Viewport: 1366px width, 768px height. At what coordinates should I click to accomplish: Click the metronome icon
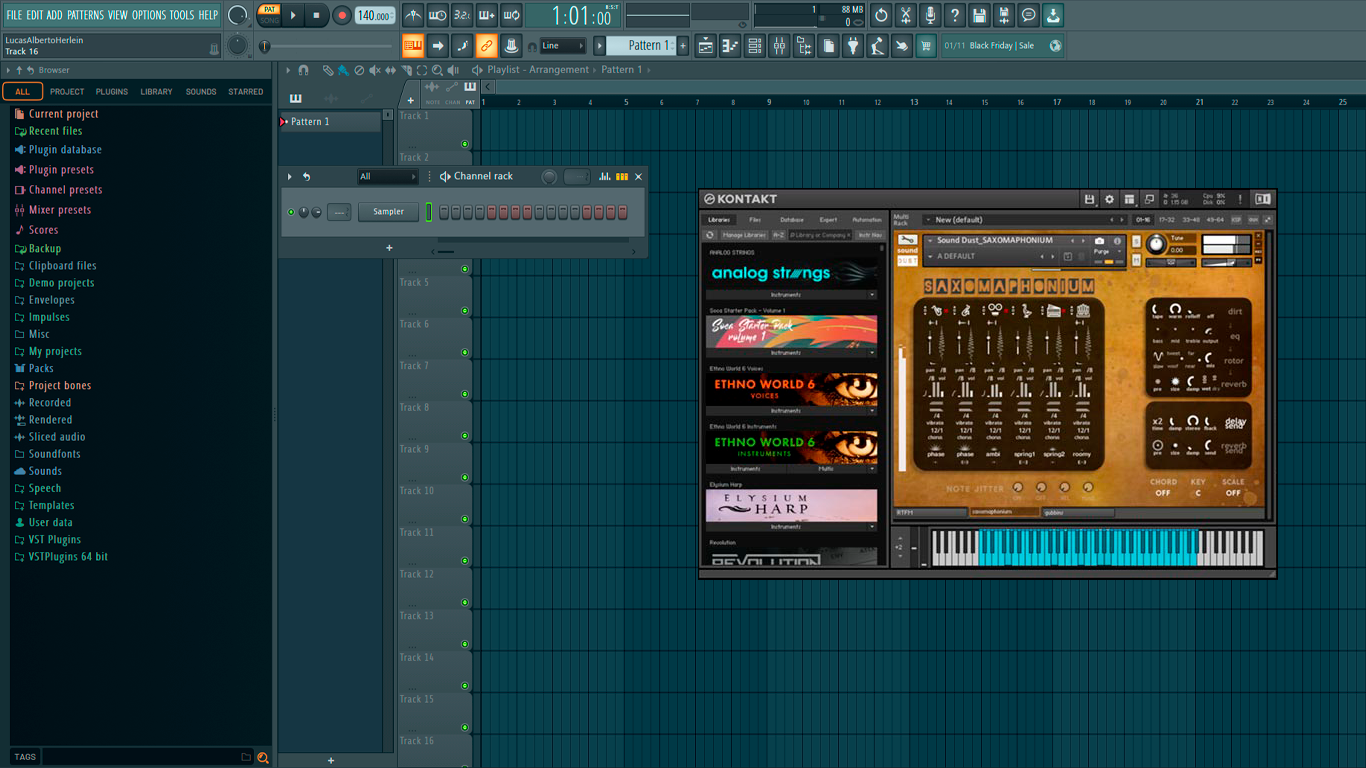413,15
